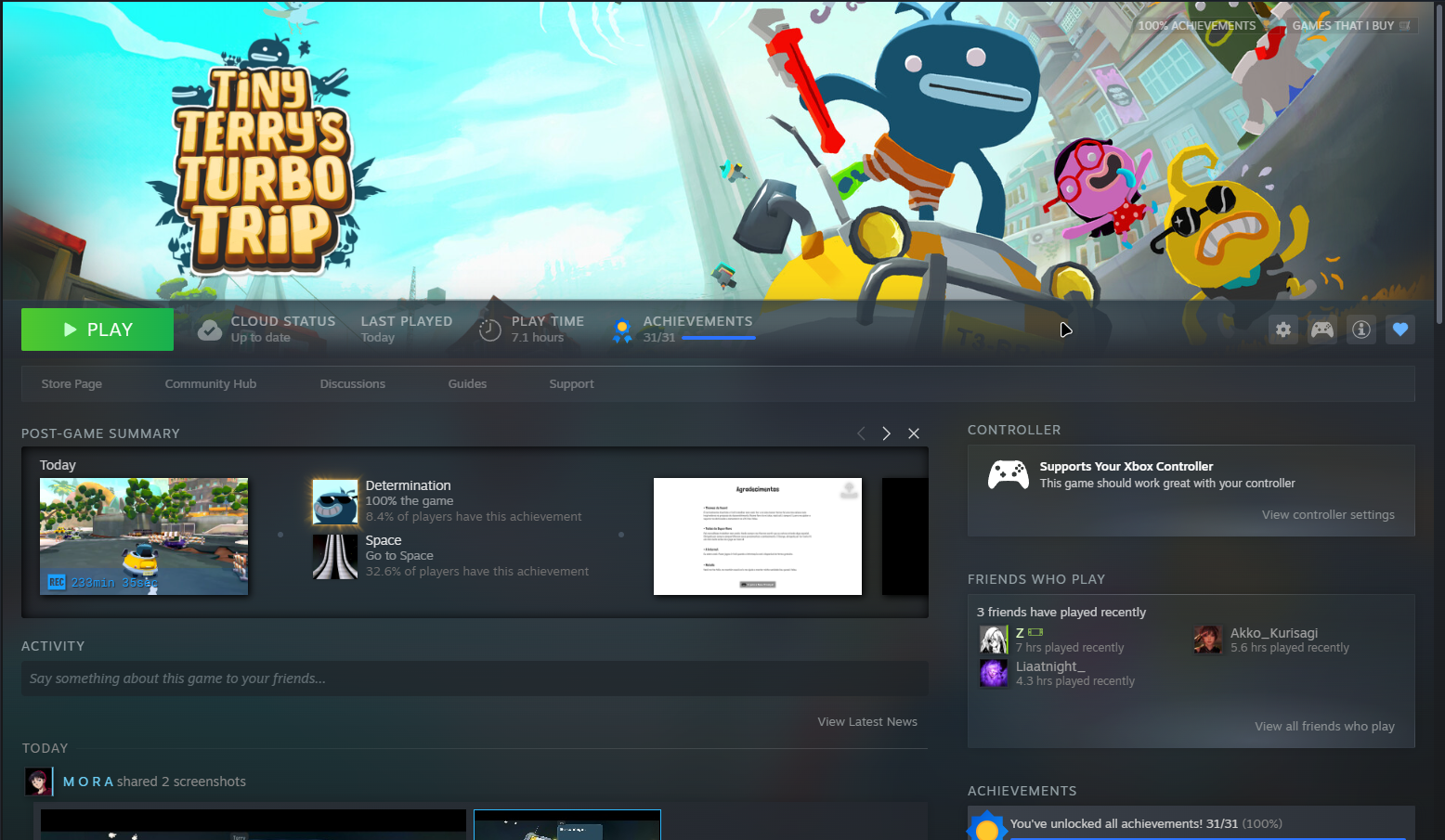Click the Determination achievement icon
This screenshot has width=1445, height=840.
(335, 501)
